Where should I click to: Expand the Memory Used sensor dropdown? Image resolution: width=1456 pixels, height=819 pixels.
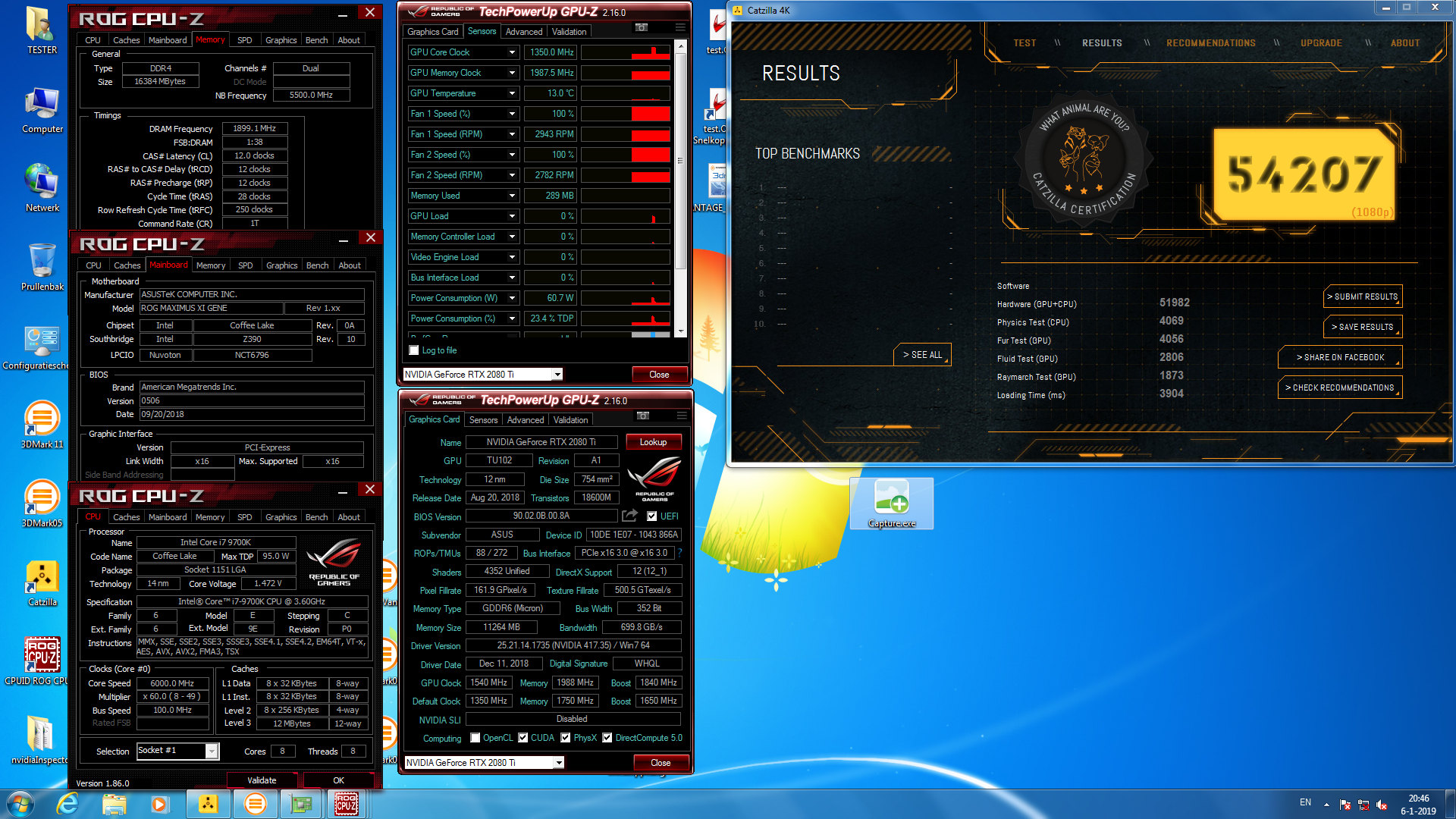pos(512,196)
